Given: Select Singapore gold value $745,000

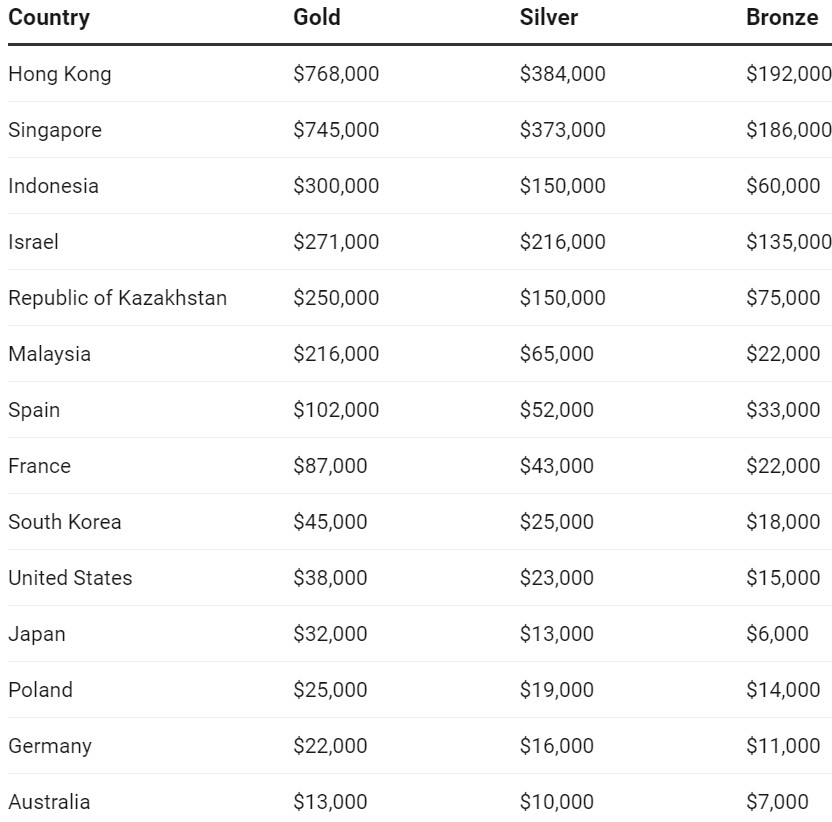Looking at the screenshot, I should [x=336, y=130].
